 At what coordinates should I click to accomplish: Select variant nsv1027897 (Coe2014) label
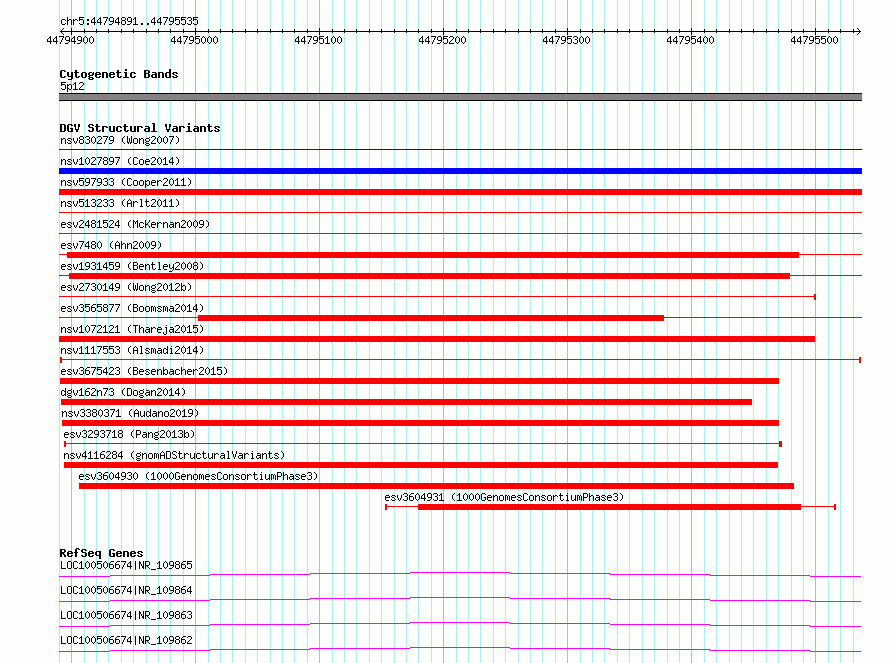(120, 161)
